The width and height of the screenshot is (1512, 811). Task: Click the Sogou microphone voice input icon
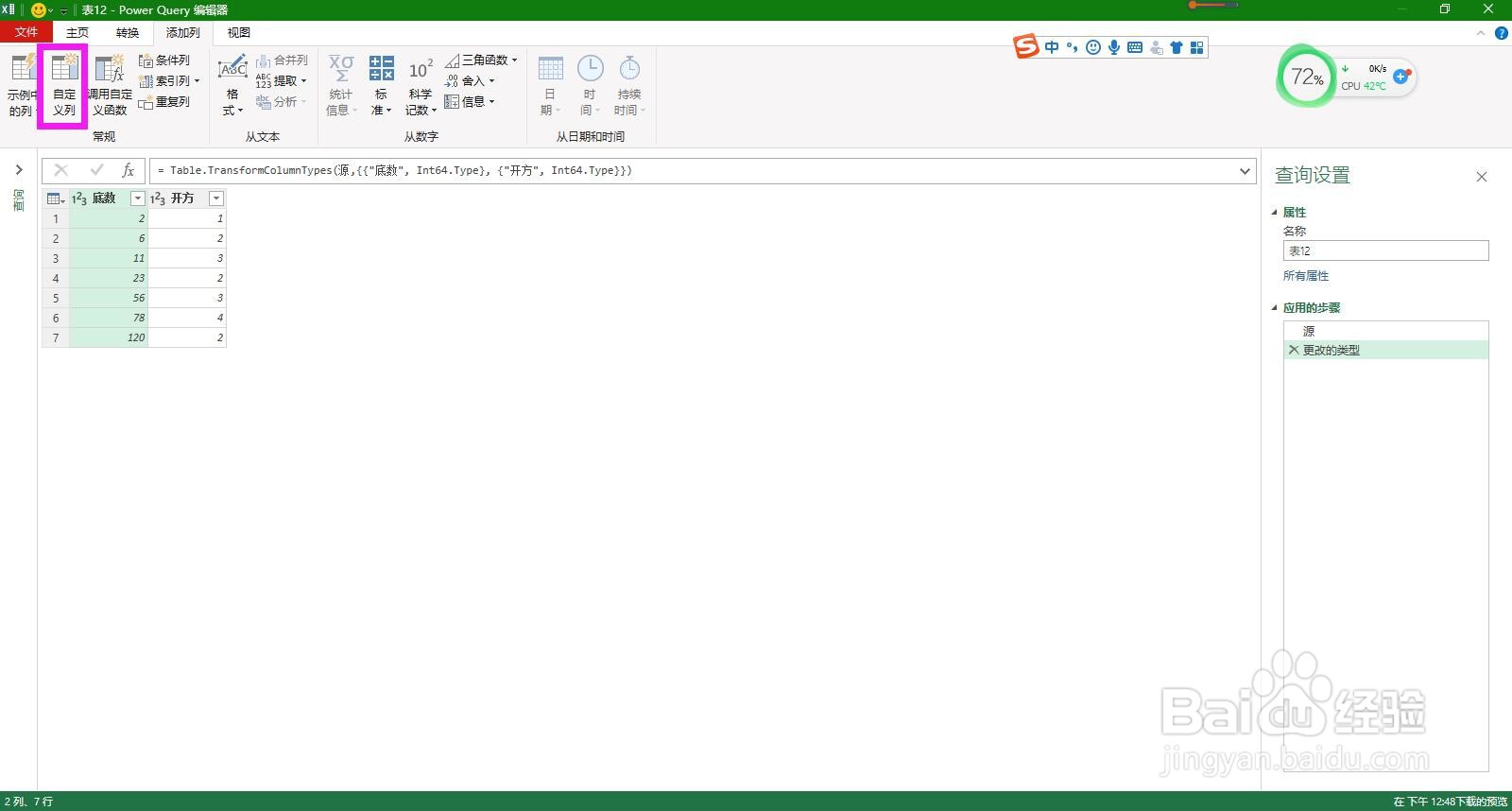tap(1114, 47)
